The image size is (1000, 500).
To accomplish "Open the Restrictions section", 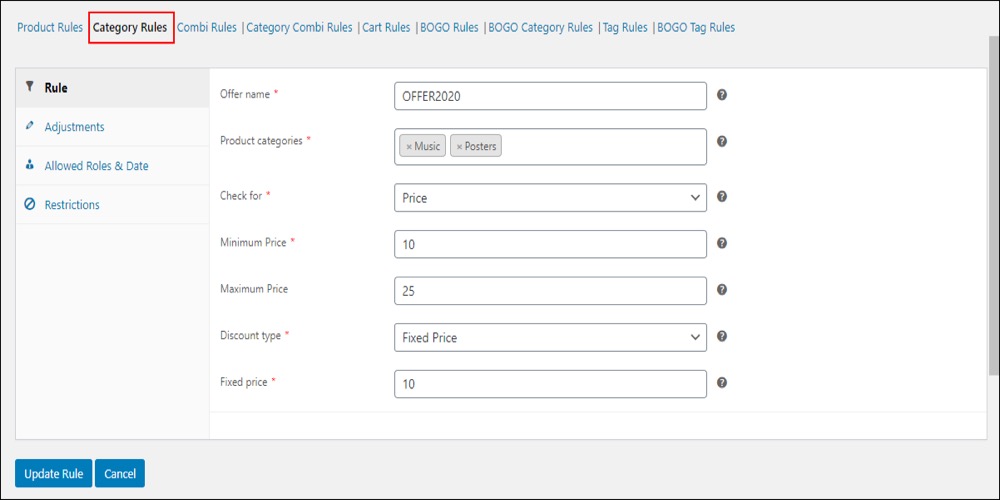I will point(112,205).
